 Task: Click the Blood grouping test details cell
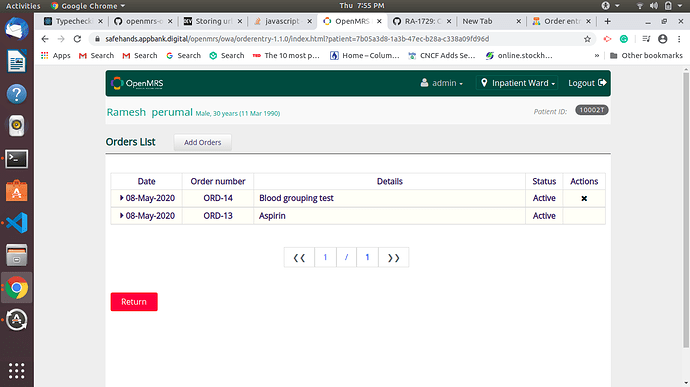tap(389, 198)
